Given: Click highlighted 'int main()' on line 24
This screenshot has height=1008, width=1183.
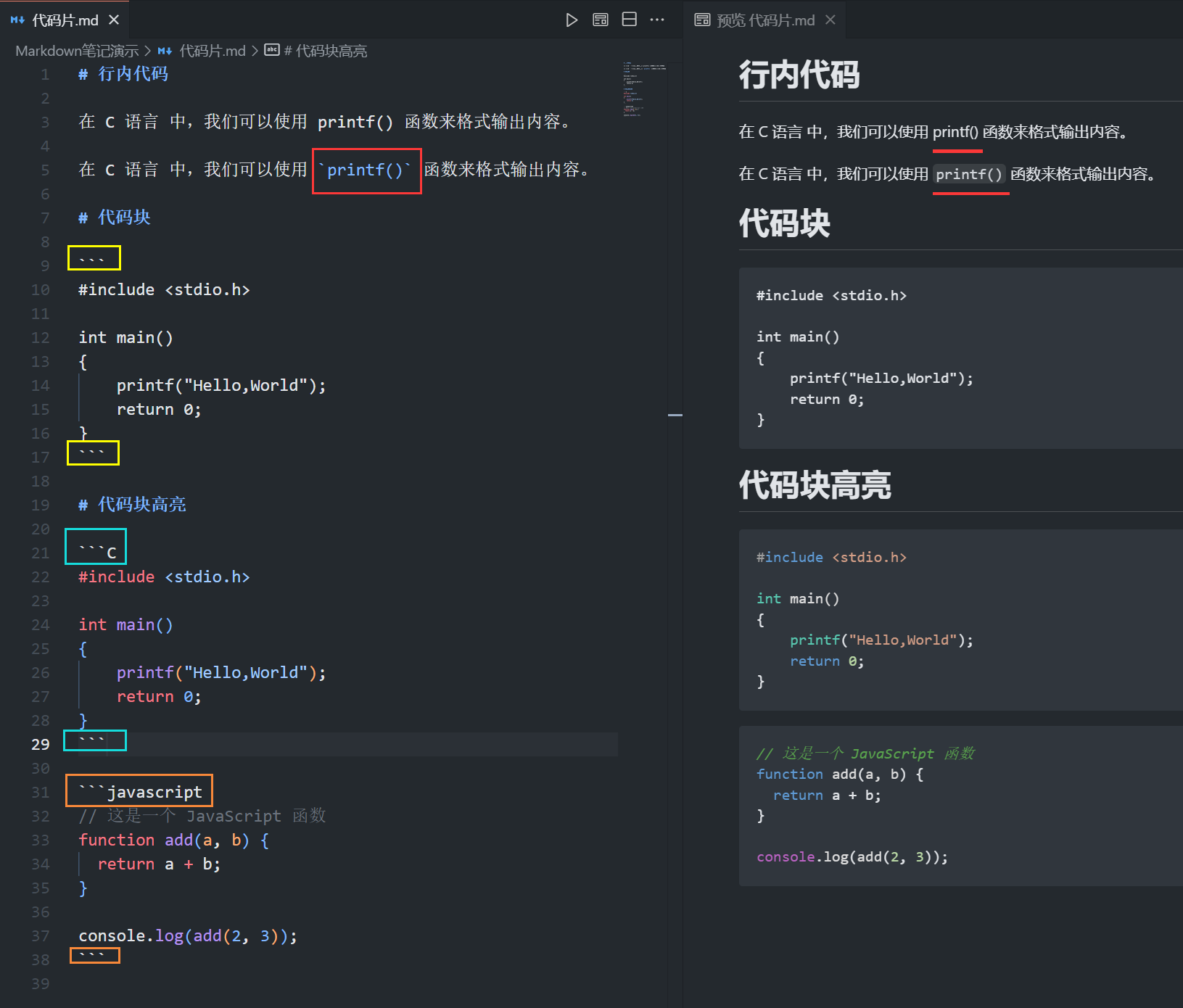Looking at the screenshot, I should coord(125,624).
